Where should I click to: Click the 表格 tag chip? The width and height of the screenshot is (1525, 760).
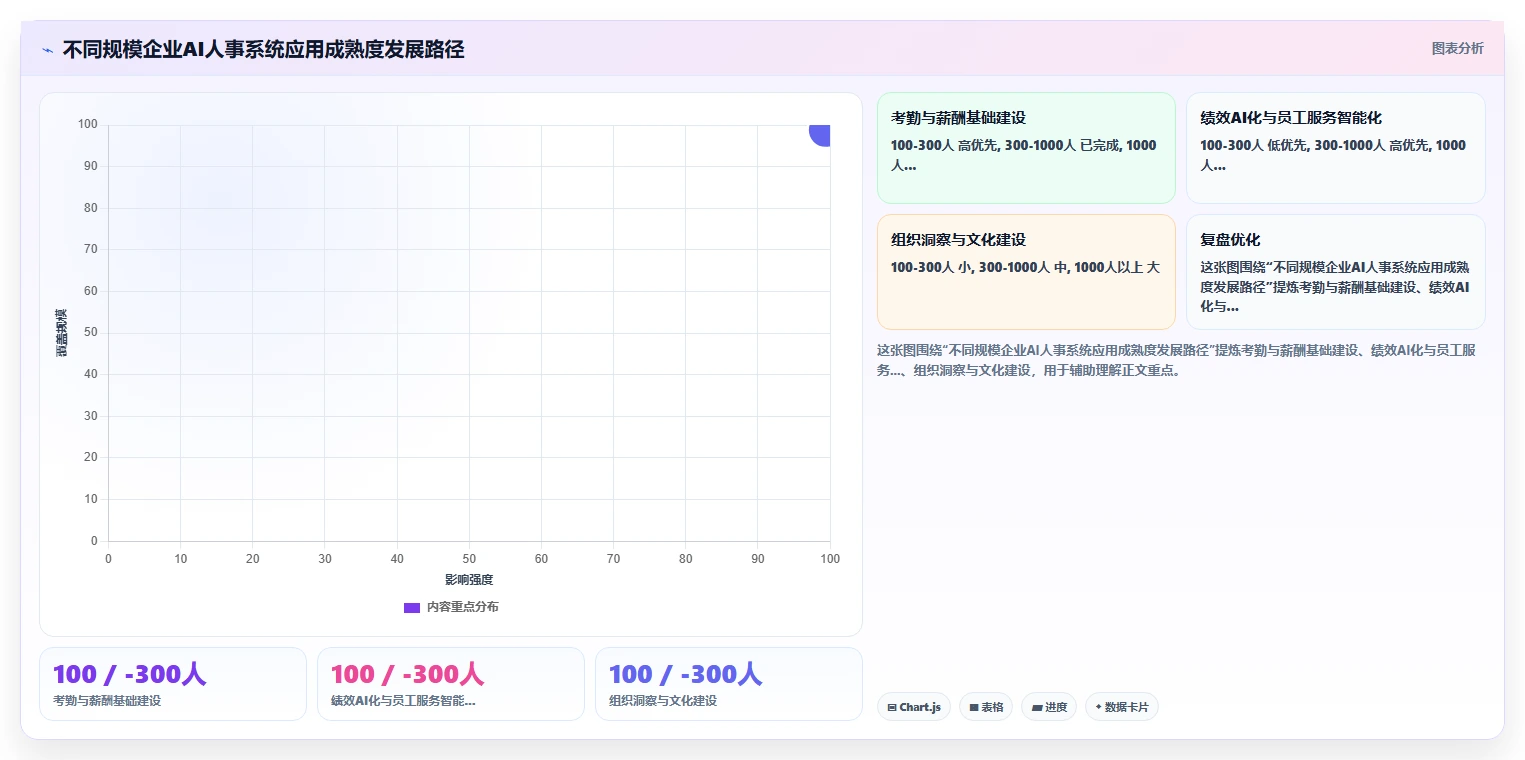[986, 707]
